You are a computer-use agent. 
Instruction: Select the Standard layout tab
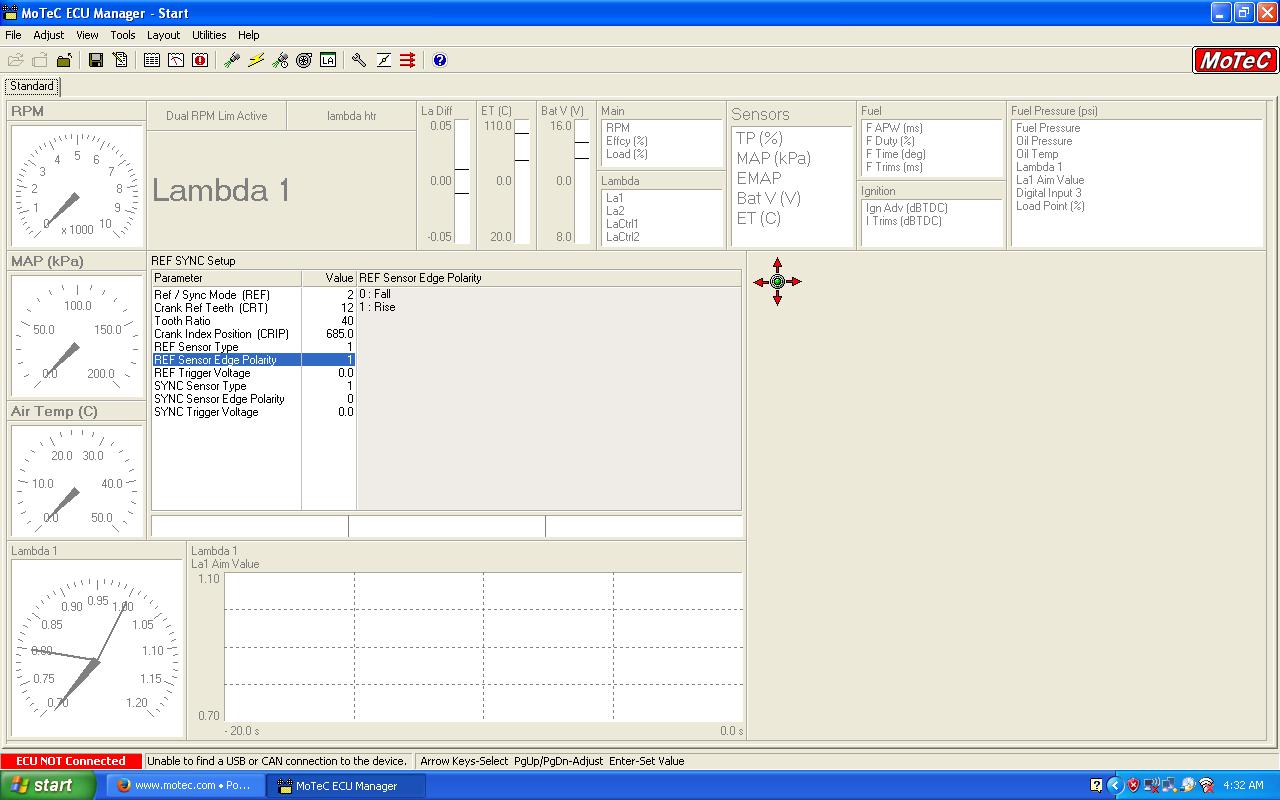pos(32,86)
